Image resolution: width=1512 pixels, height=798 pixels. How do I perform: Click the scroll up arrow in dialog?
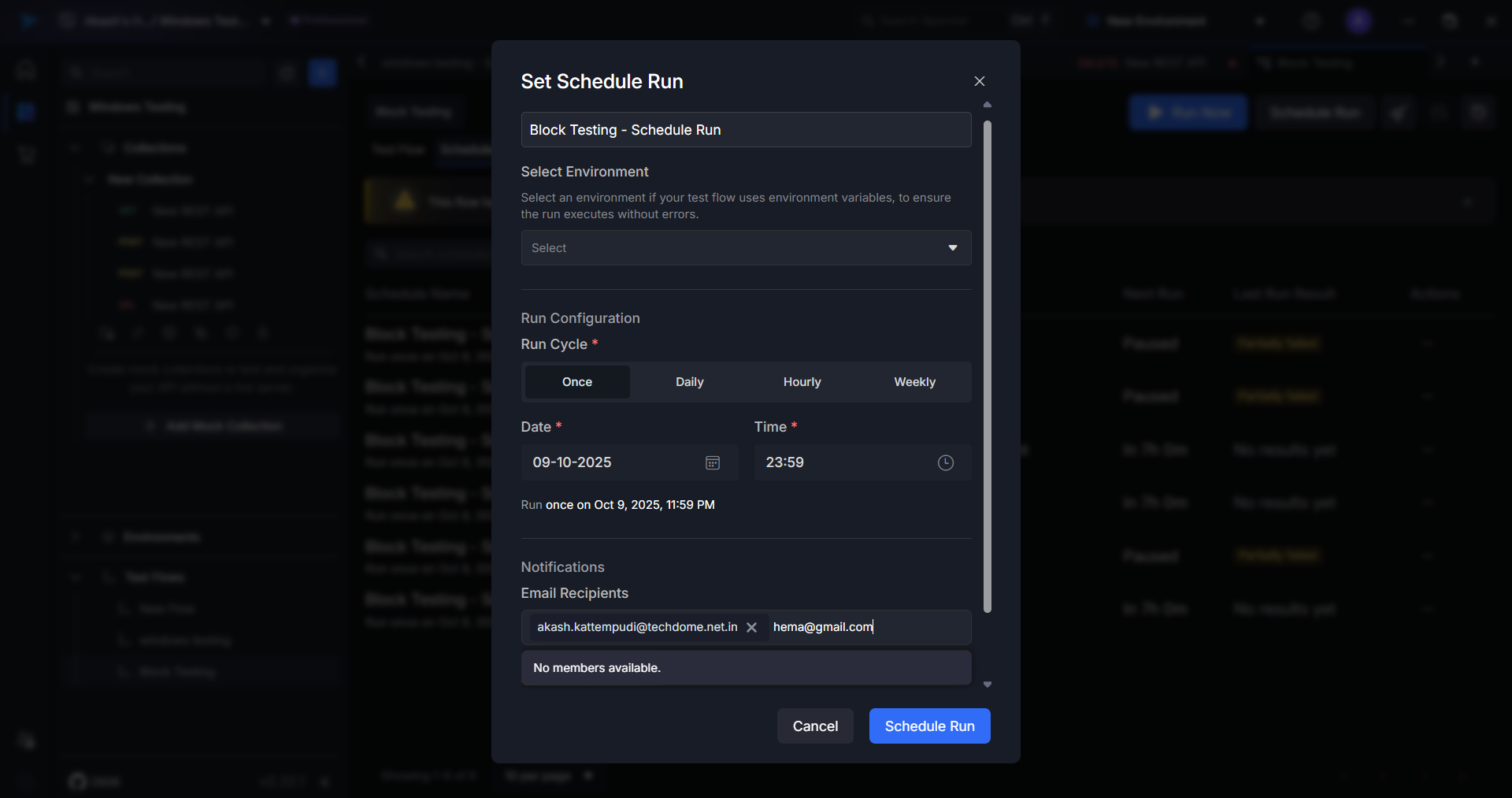[x=987, y=105]
